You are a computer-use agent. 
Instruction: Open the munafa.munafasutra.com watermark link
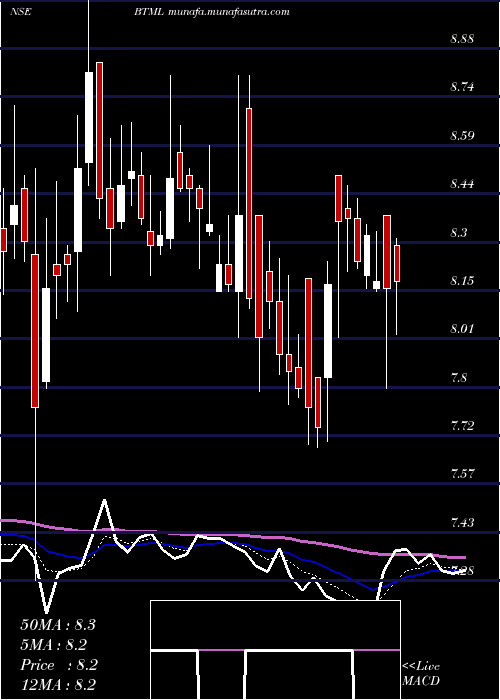229,12
